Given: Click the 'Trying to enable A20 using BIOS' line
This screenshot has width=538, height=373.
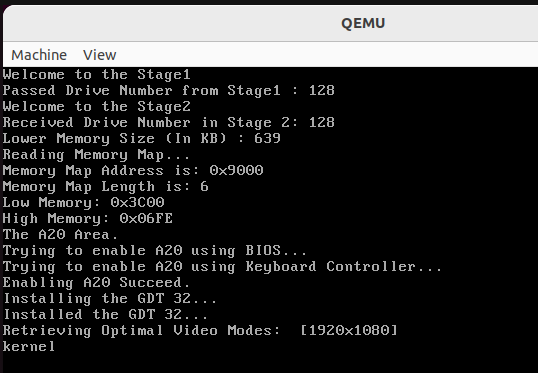Looking at the screenshot, I should point(154,251).
